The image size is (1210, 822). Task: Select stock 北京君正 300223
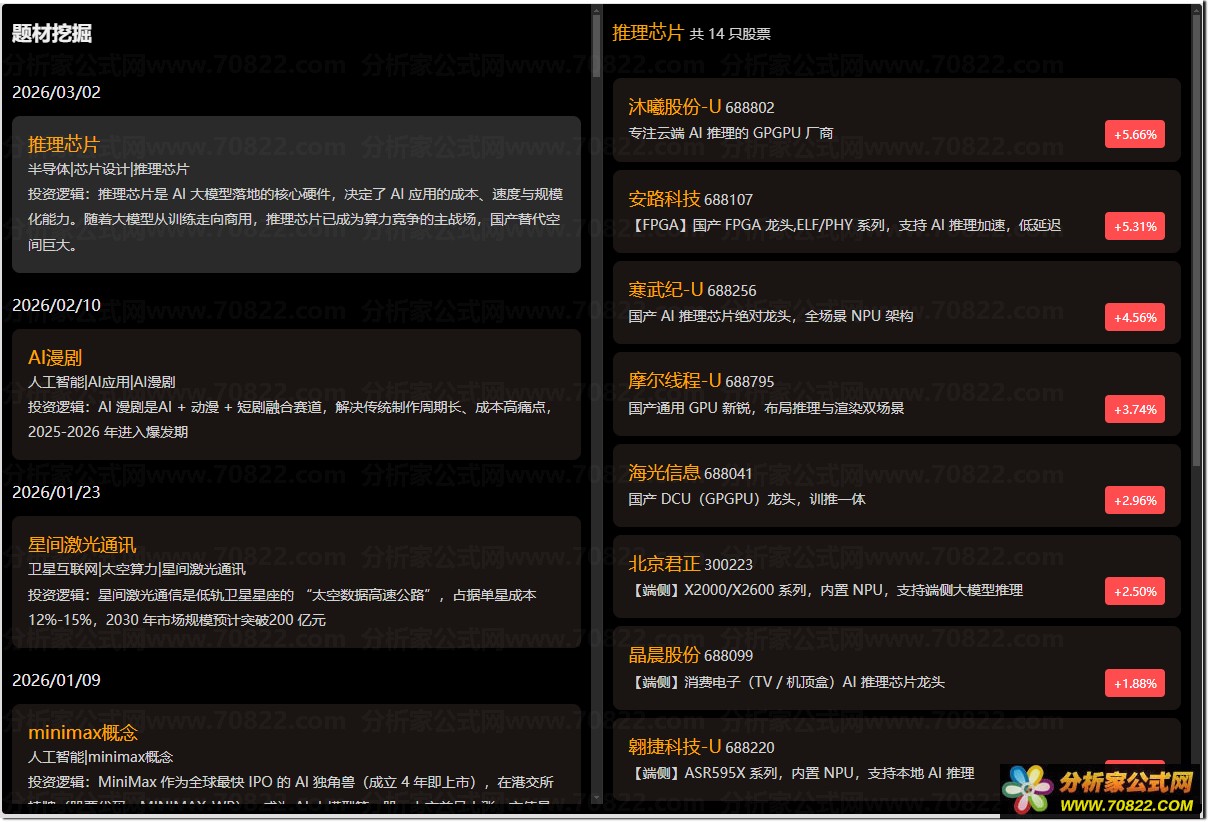[x=896, y=577]
